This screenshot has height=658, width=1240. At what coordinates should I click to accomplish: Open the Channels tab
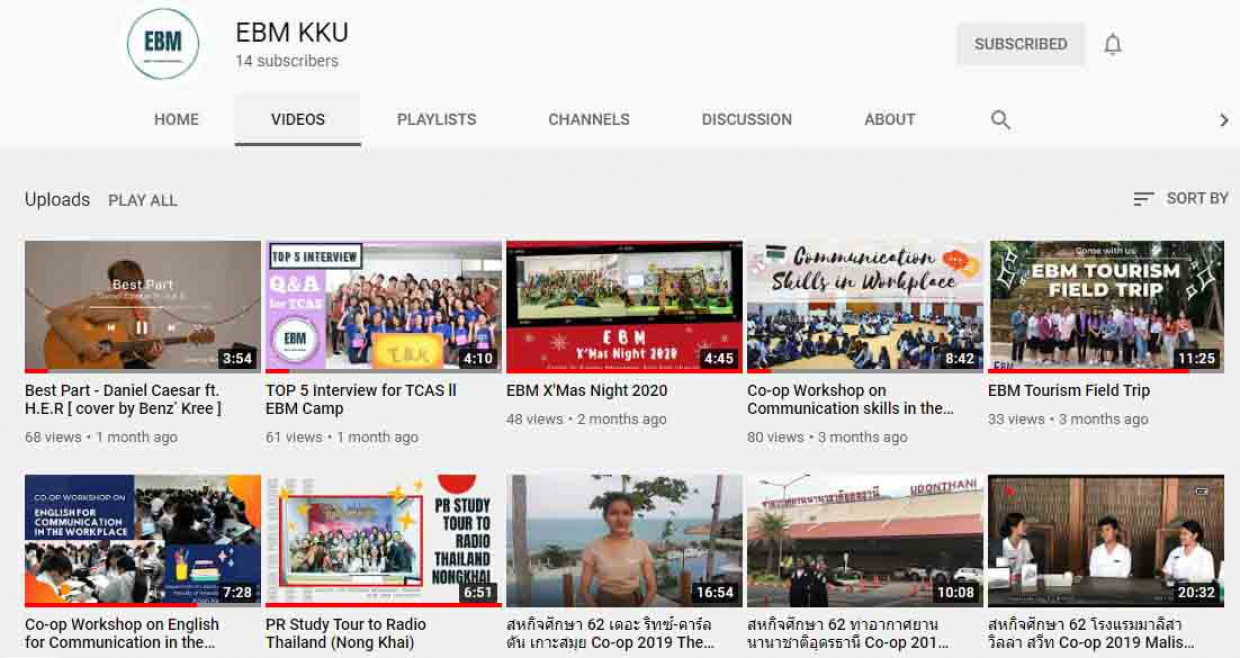pos(588,120)
